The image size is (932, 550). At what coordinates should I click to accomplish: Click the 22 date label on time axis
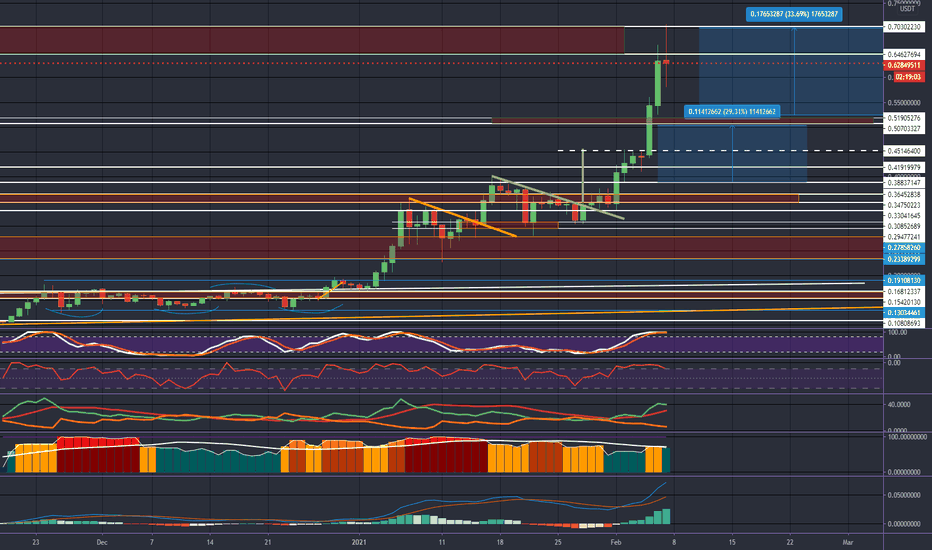pos(790,542)
